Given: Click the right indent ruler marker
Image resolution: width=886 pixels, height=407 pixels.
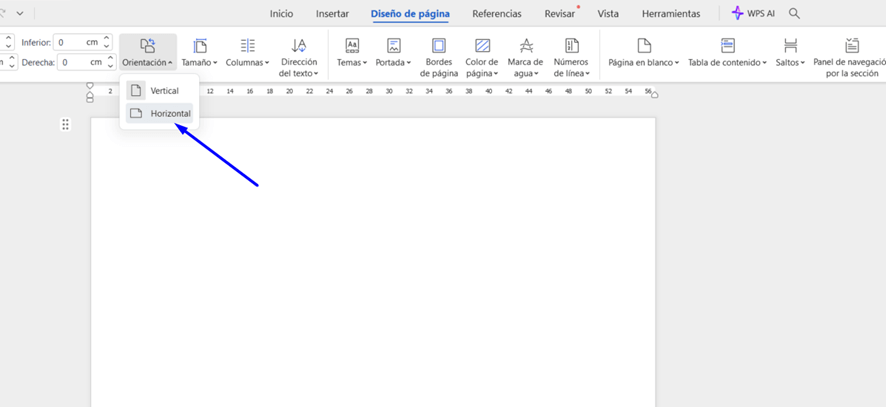Looking at the screenshot, I should [654, 95].
